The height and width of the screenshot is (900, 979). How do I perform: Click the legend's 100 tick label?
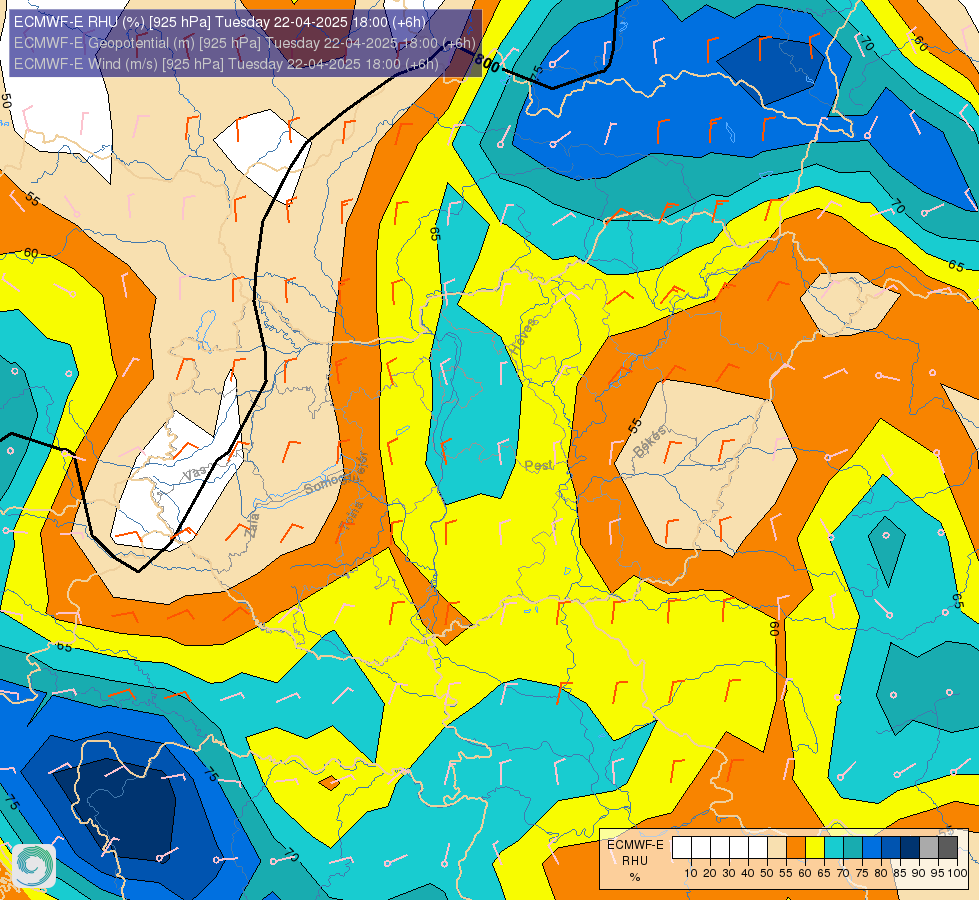[957, 873]
